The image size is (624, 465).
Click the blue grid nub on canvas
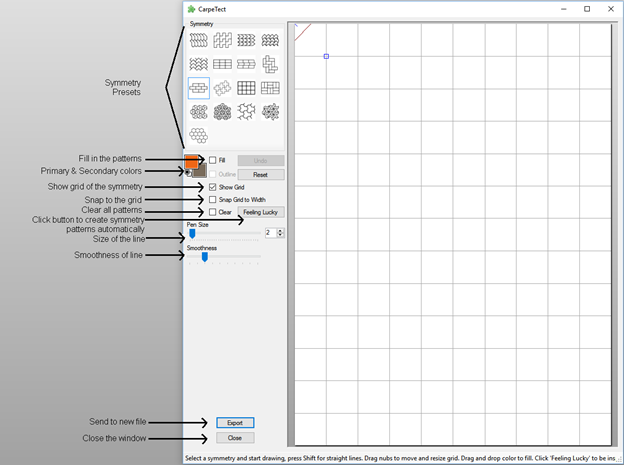[x=326, y=56]
